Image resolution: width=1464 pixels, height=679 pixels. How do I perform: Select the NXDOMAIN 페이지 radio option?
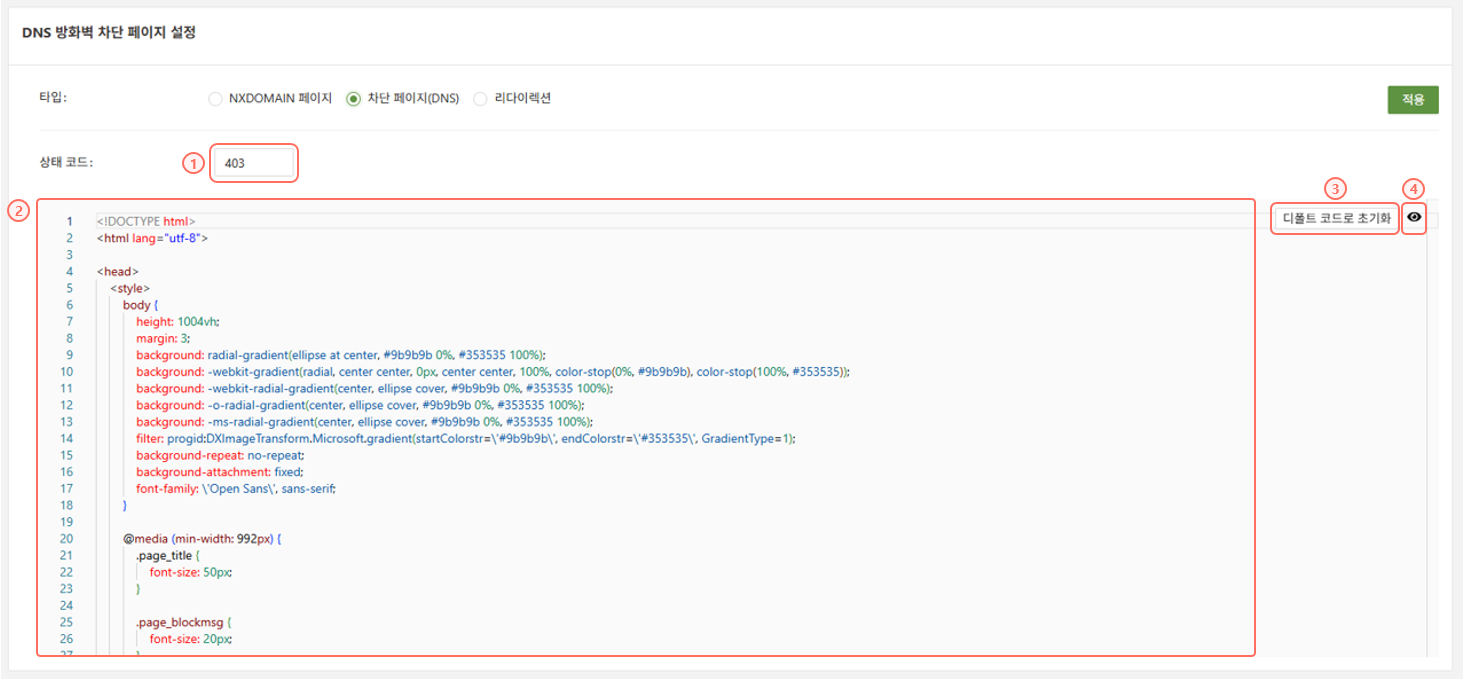point(215,99)
